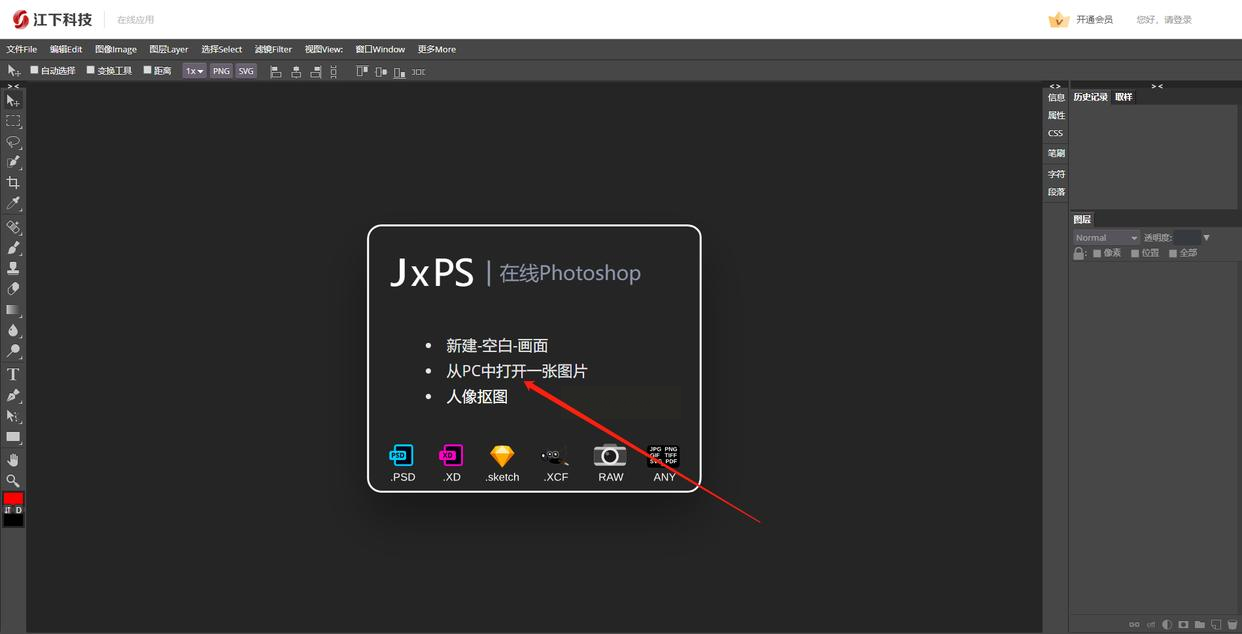Image resolution: width=1242 pixels, height=634 pixels.
Task: Select the Rectangle shape tool
Action: pos(13,437)
